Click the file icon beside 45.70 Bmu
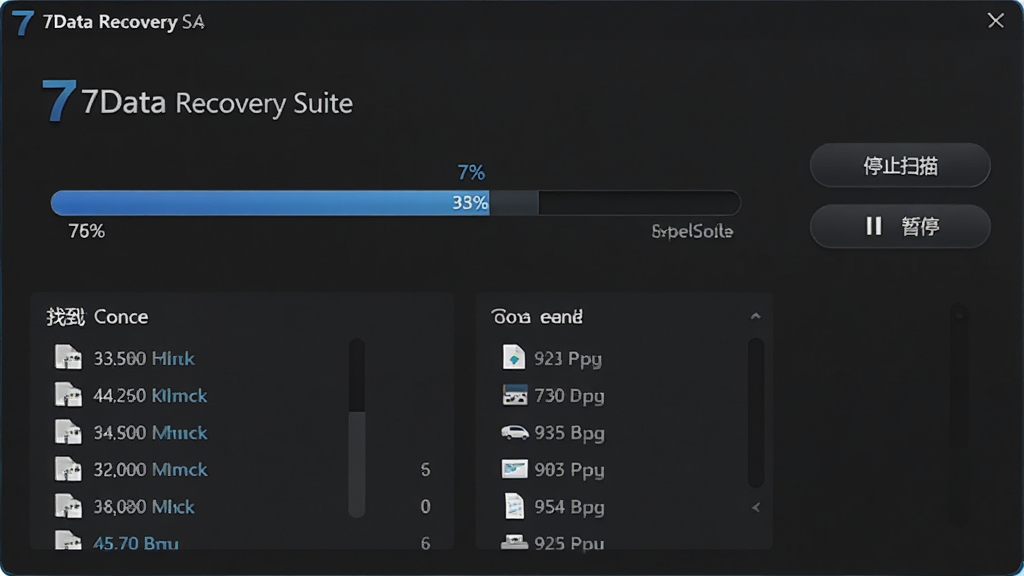This screenshot has height=576, width=1024. point(68,541)
